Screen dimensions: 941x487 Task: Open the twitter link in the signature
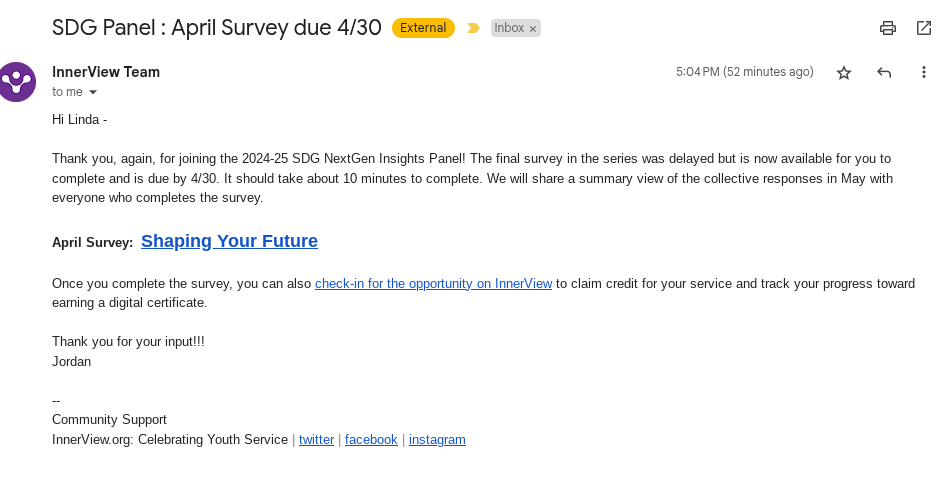tap(316, 439)
